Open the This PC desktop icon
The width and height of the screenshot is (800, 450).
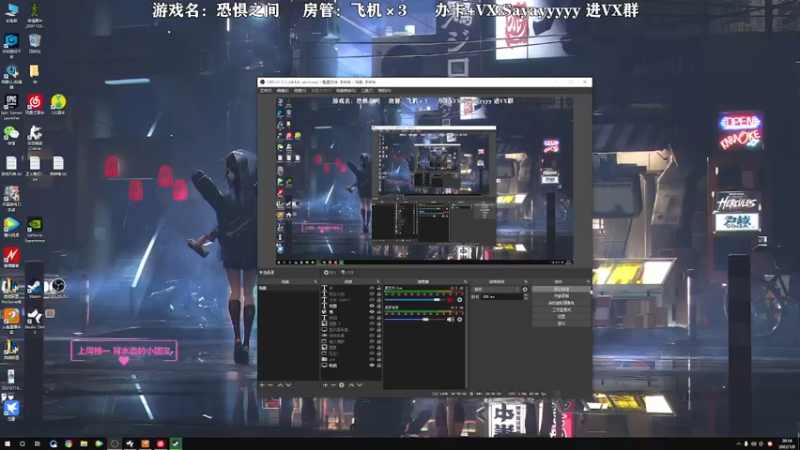[x=11, y=12]
